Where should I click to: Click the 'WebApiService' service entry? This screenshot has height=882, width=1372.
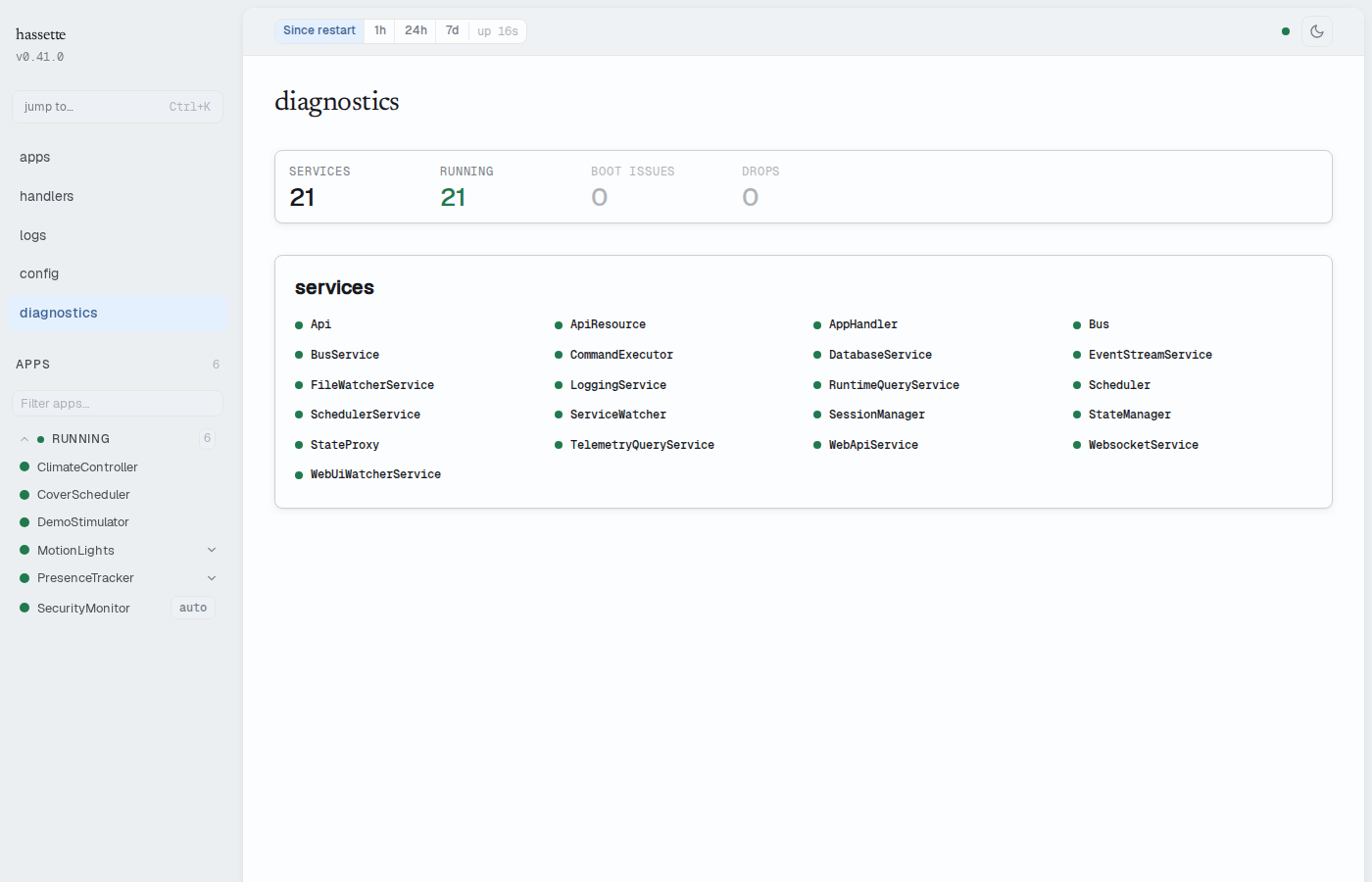(x=873, y=445)
